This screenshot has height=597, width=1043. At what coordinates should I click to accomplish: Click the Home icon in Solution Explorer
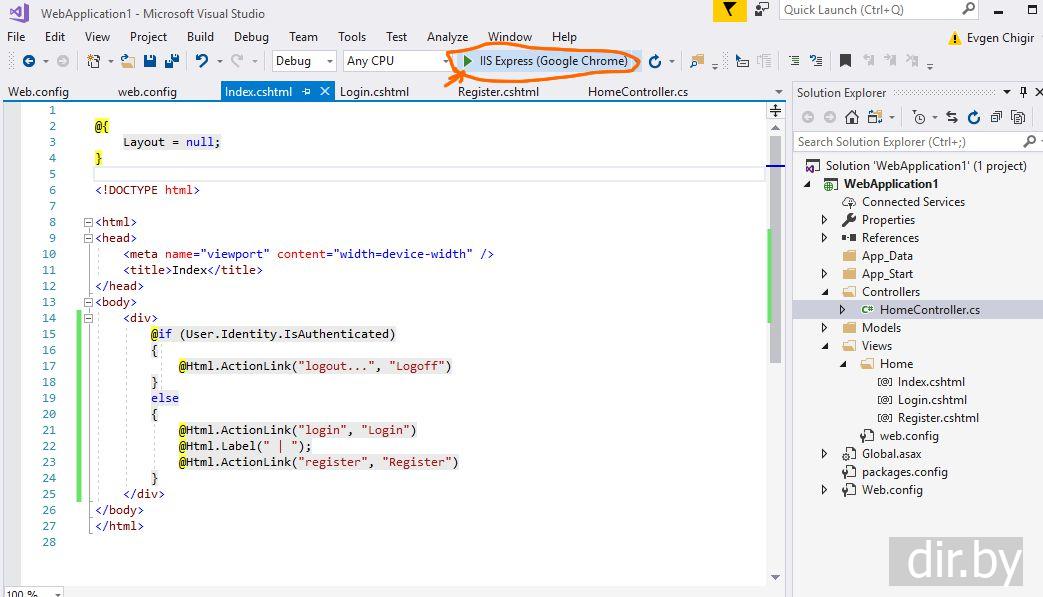coord(852,117)
